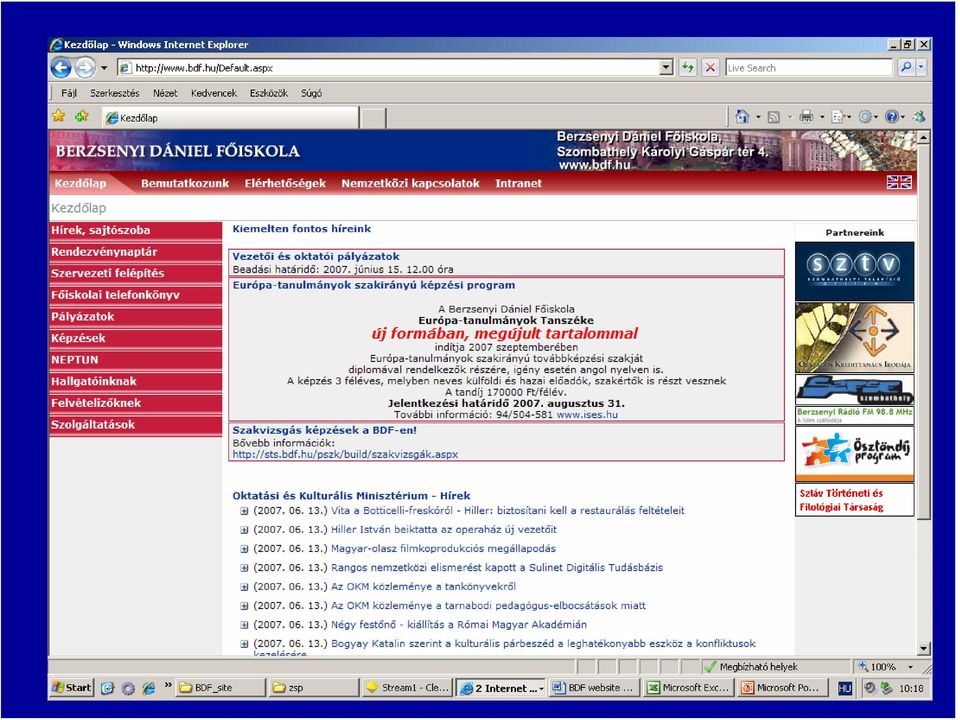Open Főiskolai telefonkönyv sidebar item

tap(135, 295)
